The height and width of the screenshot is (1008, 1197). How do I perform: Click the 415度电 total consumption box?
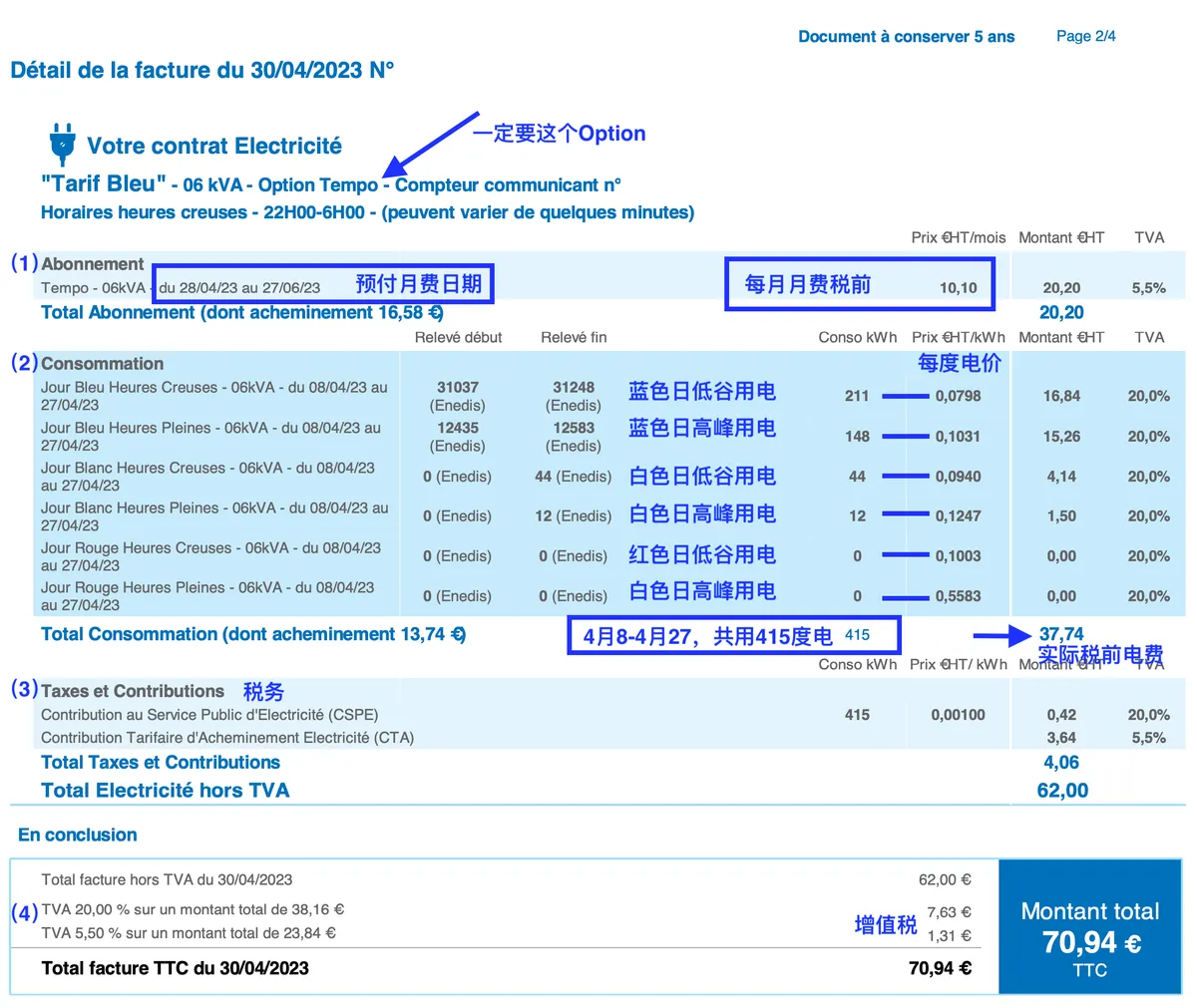[x=733, y=635]
